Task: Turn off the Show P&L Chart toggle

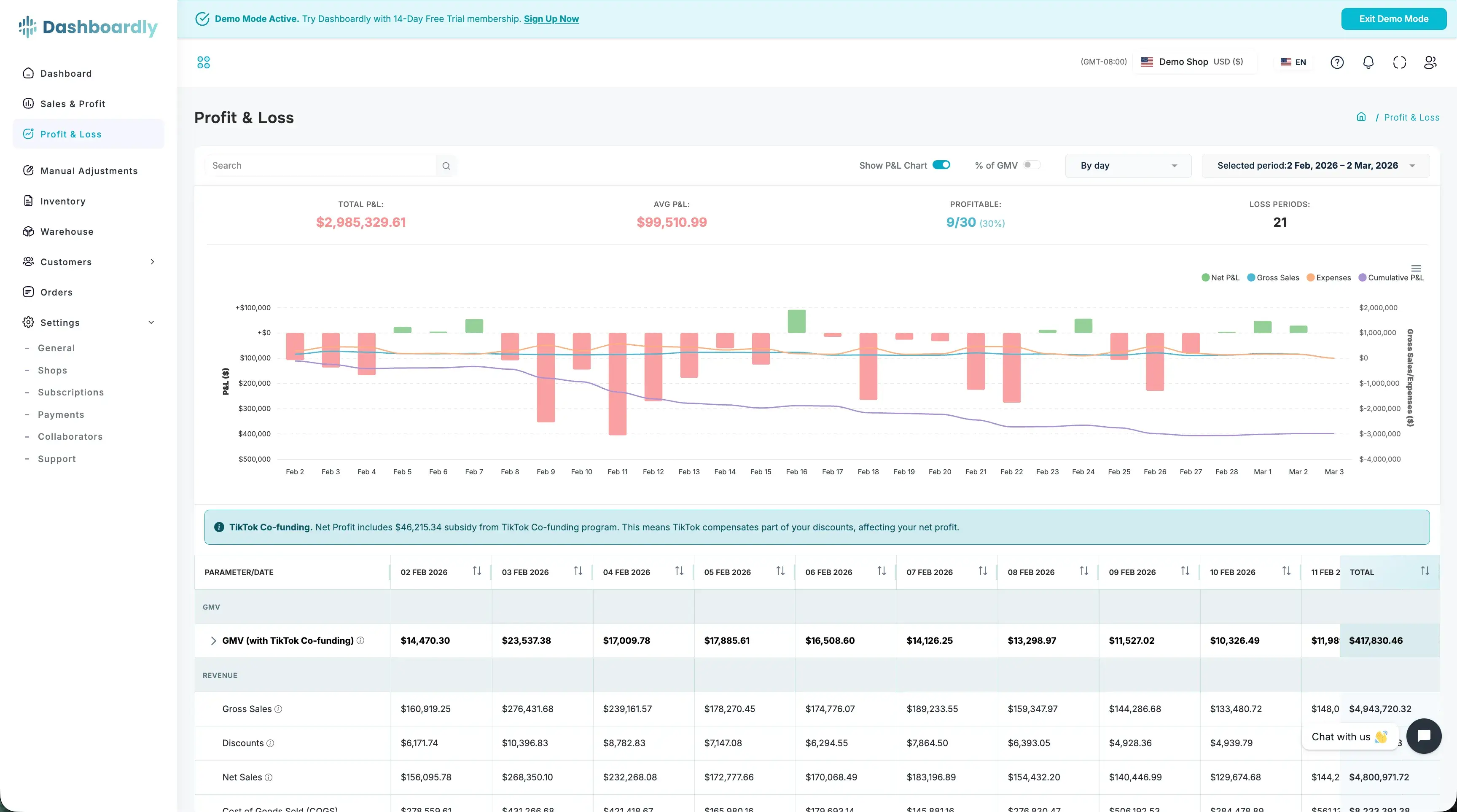Action: [x=941, y=165]
